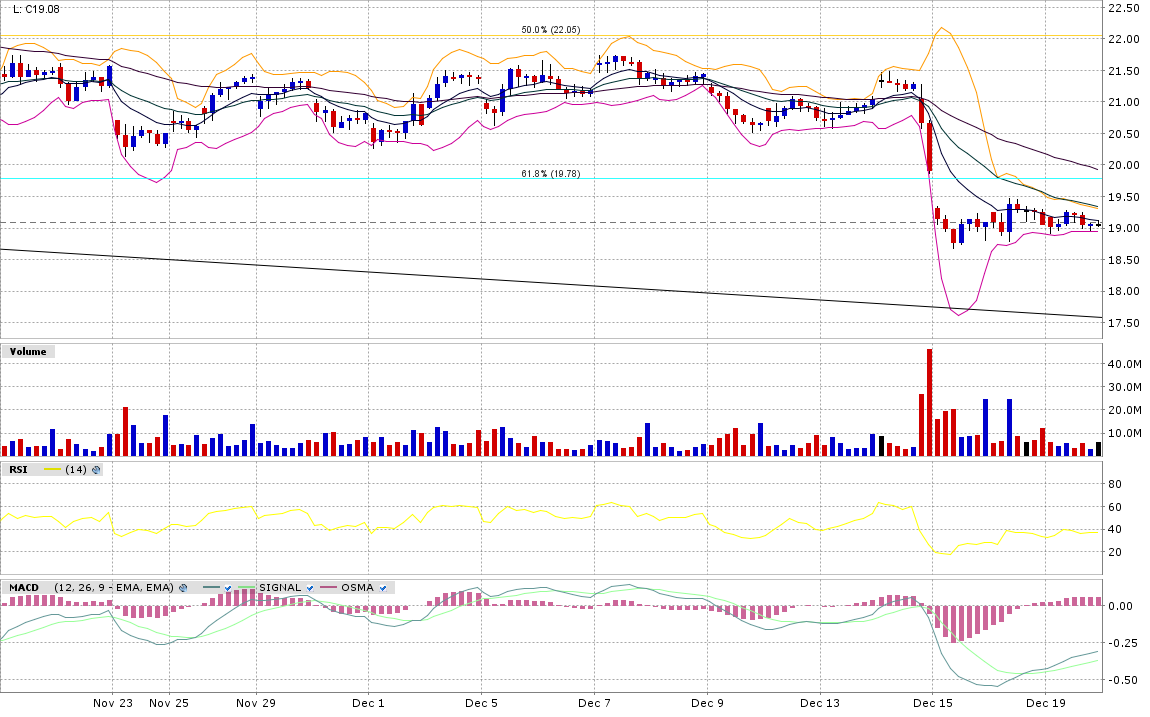Click the 22.50 price axis value

(x=1124, y=8)
